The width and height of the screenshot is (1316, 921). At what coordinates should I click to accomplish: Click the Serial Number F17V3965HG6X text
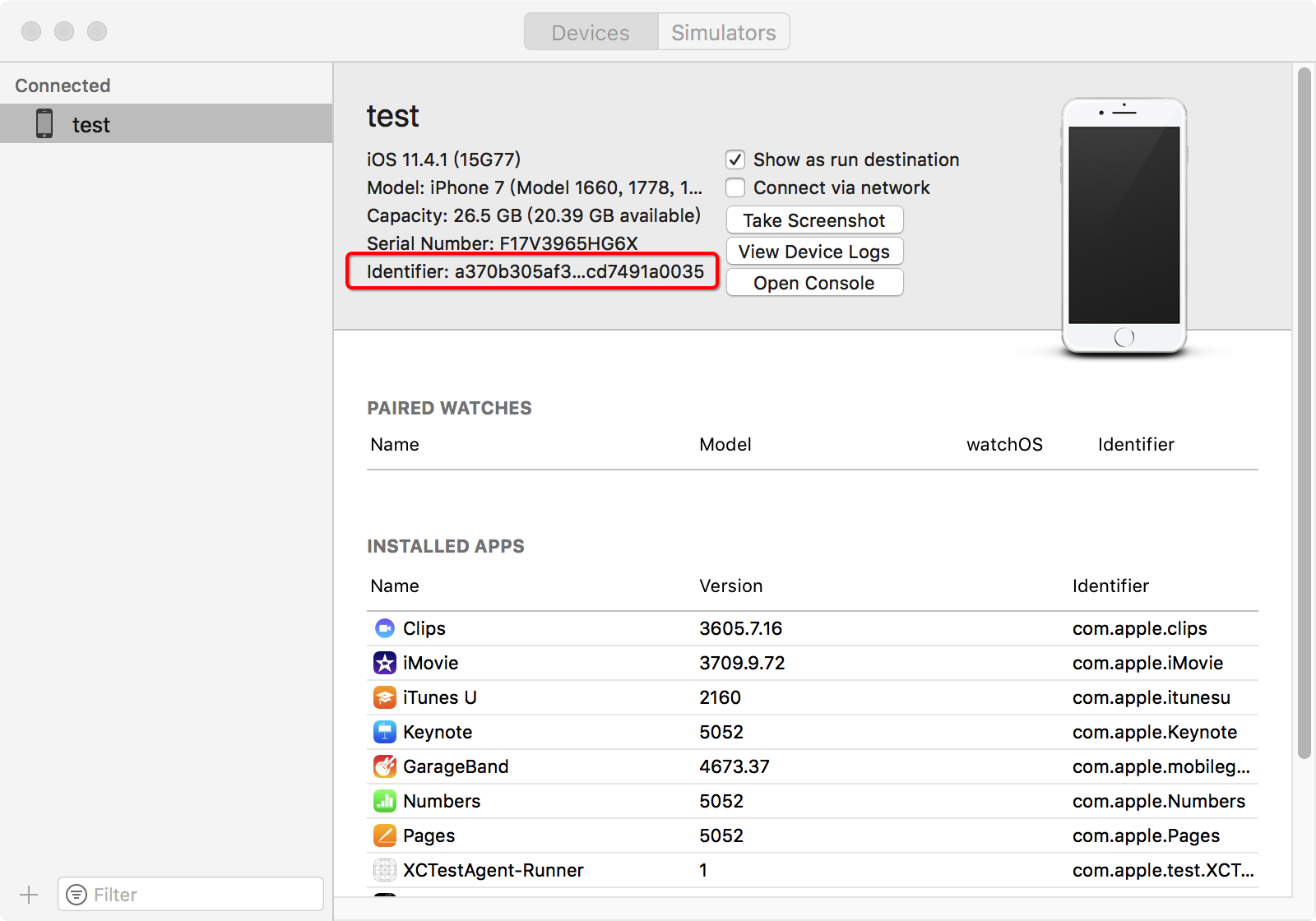coord(503,243)
